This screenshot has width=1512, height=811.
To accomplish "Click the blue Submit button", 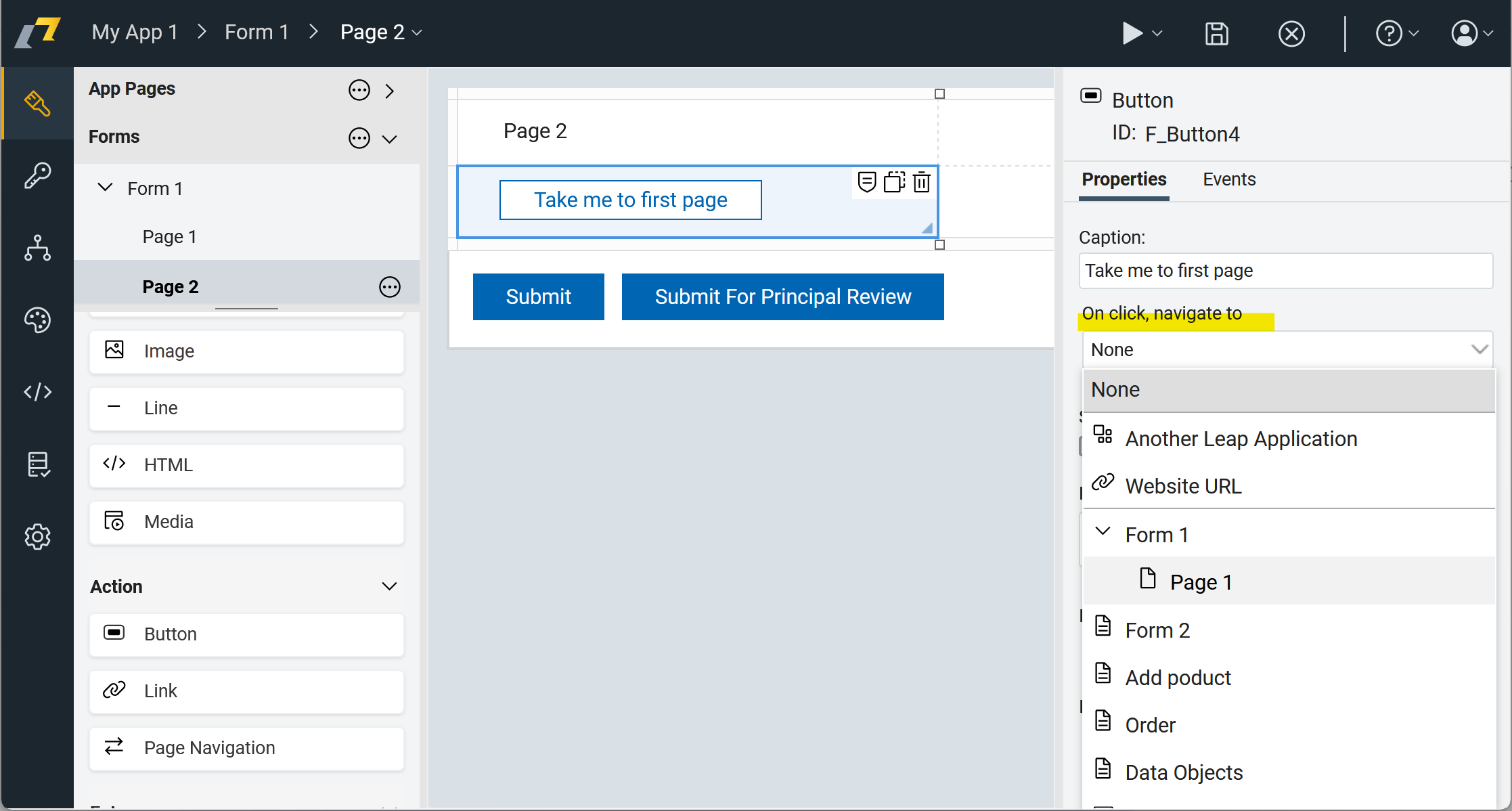I will coord(538,297).
